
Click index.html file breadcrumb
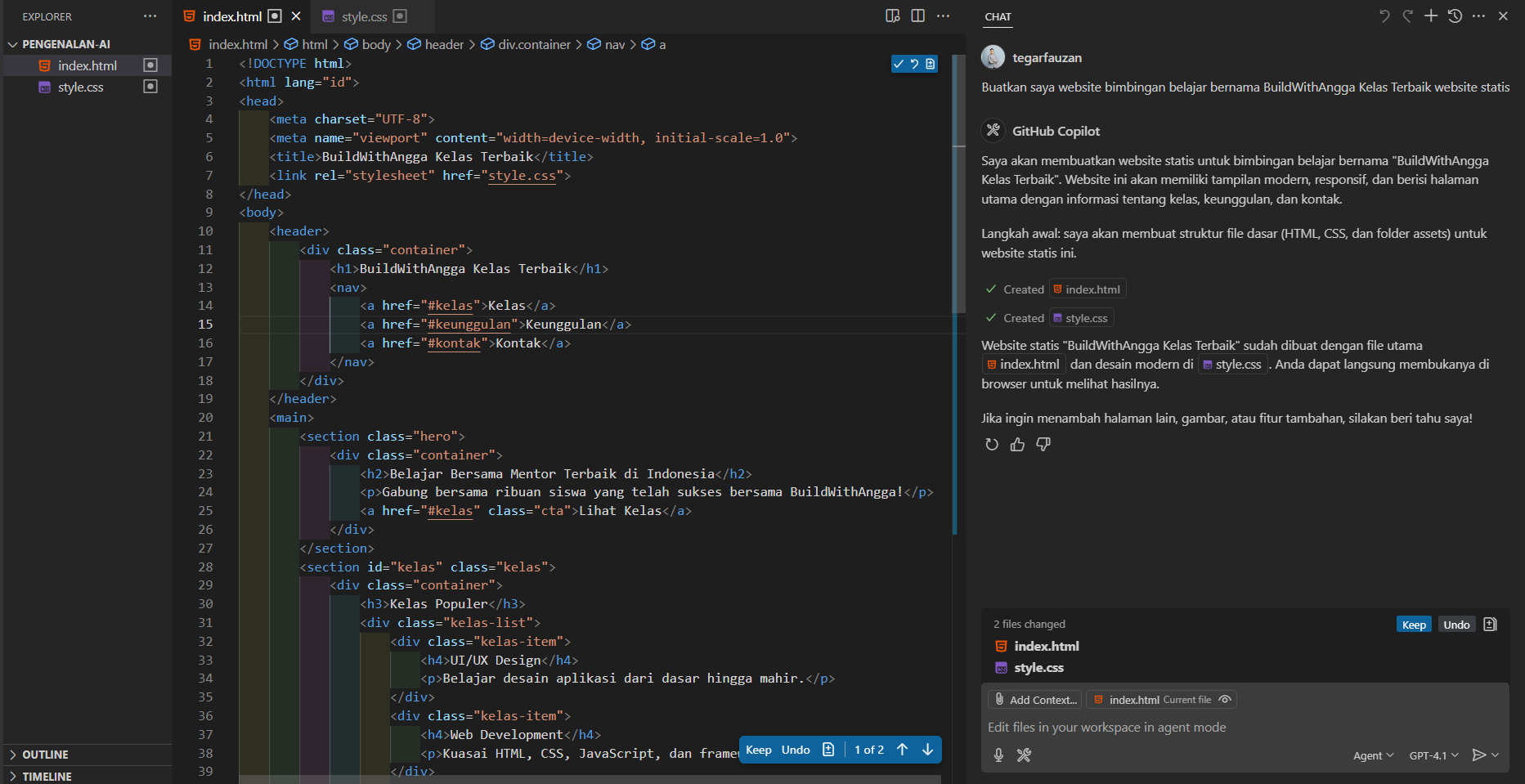(x=237, y=44)
